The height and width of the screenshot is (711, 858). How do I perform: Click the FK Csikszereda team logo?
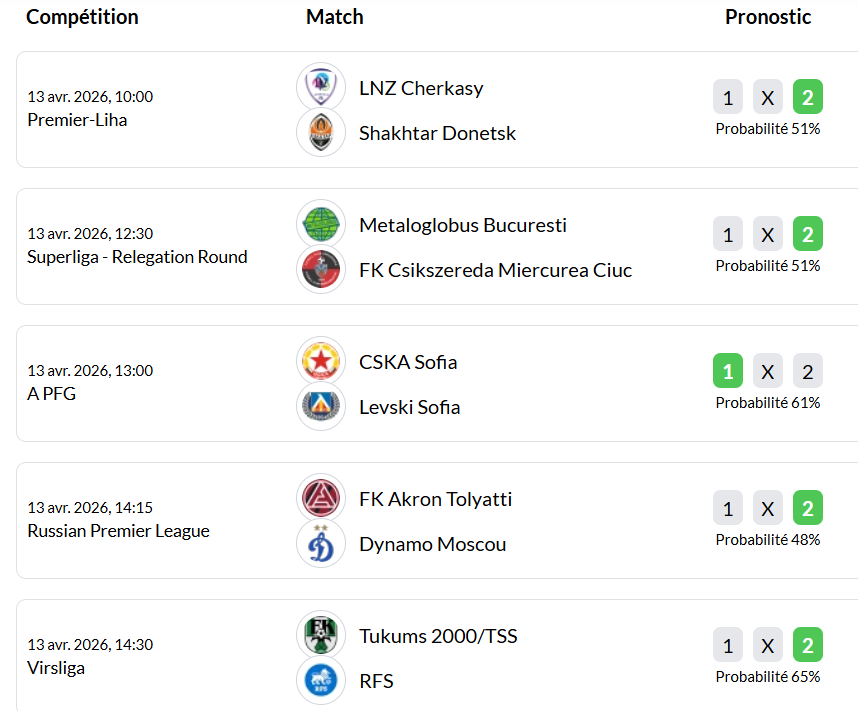point(321,269)
